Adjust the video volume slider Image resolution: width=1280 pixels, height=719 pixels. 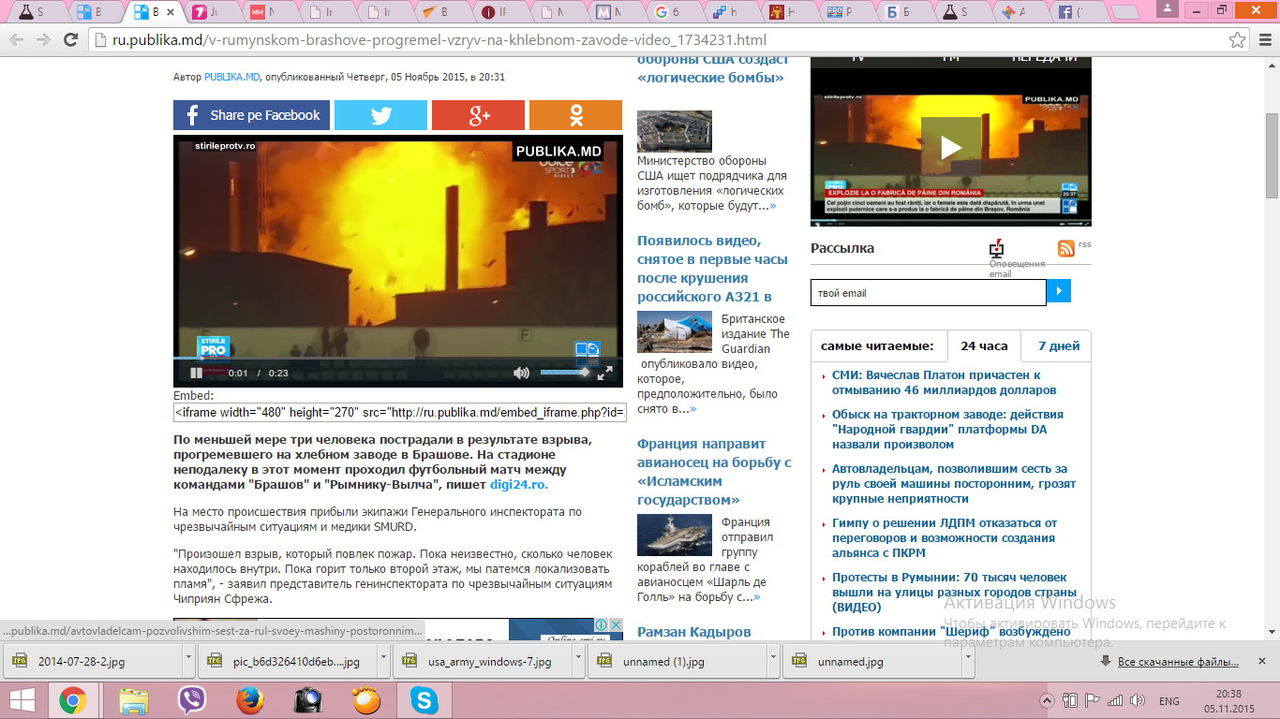565,372
